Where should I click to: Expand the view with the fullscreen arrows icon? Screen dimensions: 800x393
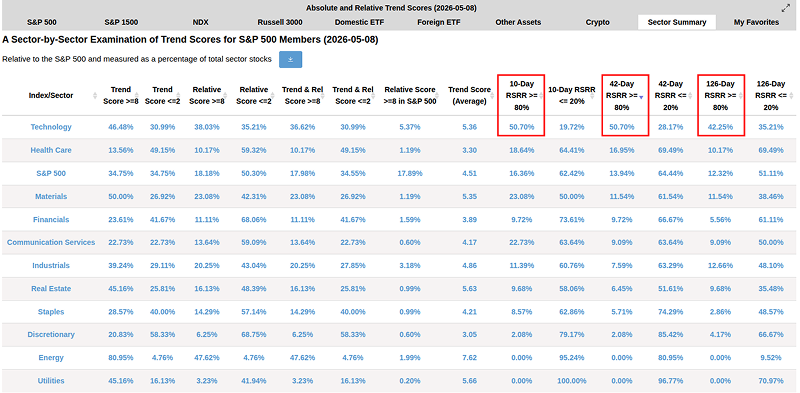click(x=785, y=8)
